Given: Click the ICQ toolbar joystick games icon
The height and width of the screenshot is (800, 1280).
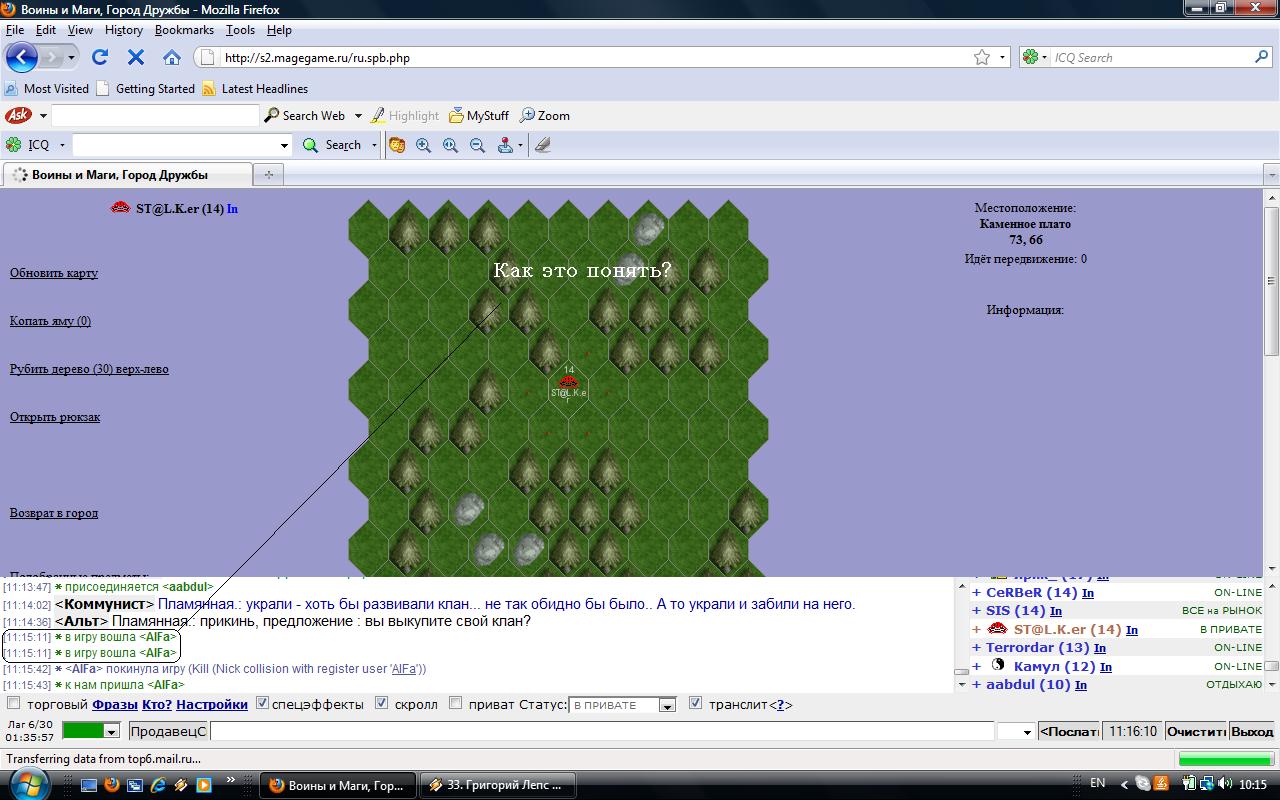Looking at the screenshot, I should click(x=505, y=145).
